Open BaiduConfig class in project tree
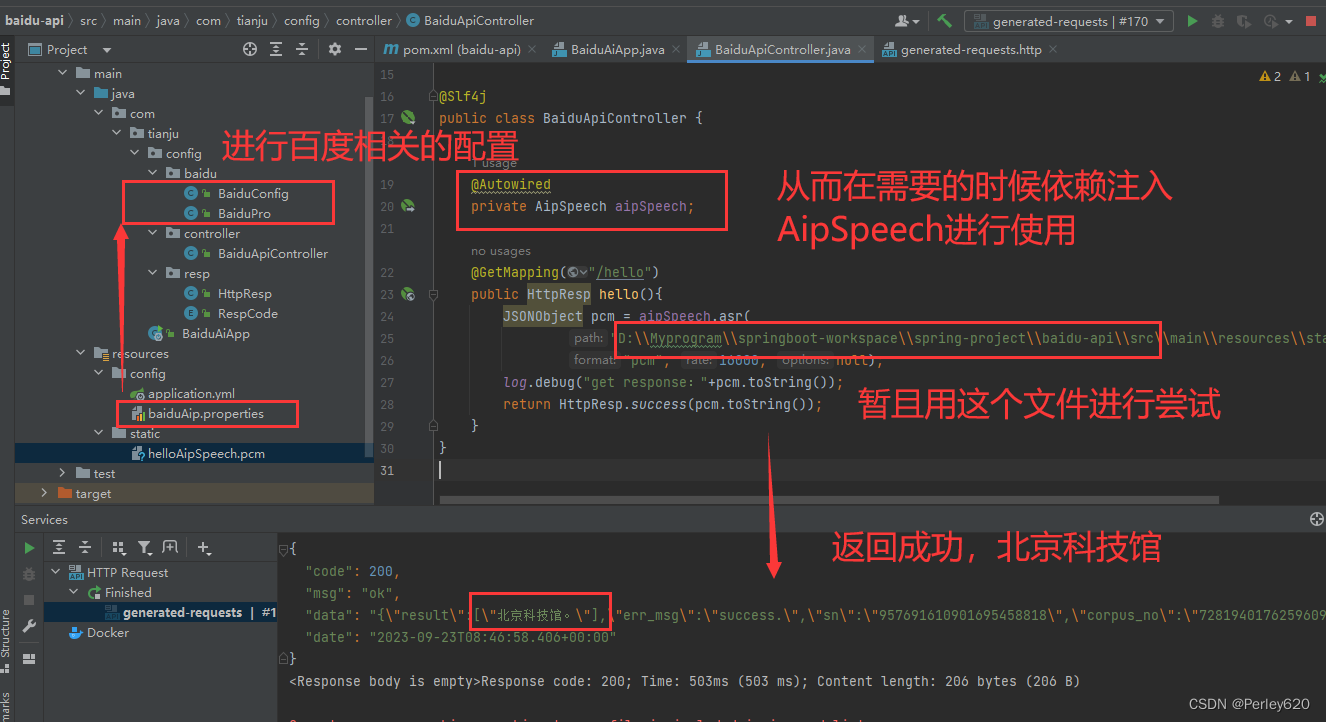Screen dimensions: 1326x722 point(253,193)
